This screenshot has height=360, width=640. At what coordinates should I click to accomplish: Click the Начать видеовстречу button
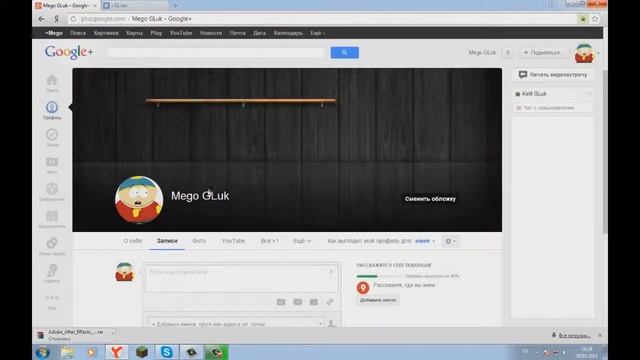[553, 75]
